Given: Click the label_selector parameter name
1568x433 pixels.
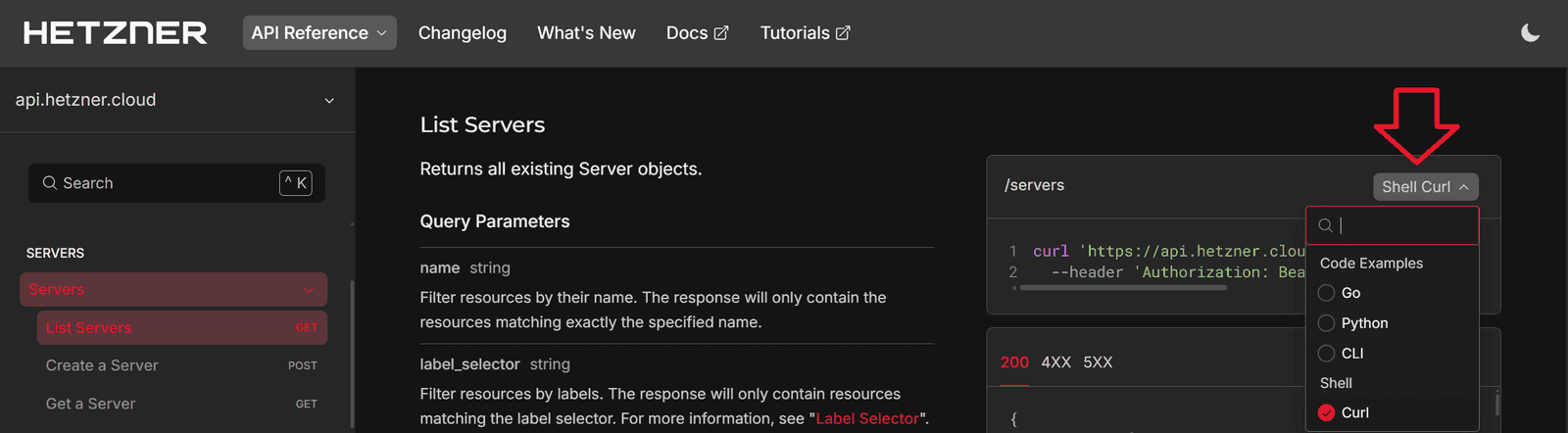Looking at the screenshot, I should (469, 364).
